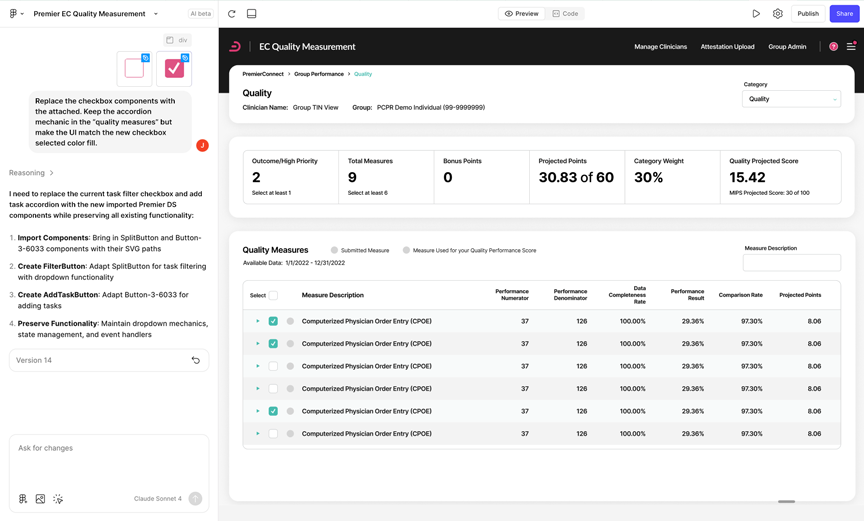Open settings via the gear icon
This screenshot has width=864, height=521.
(x=778, y=14)
